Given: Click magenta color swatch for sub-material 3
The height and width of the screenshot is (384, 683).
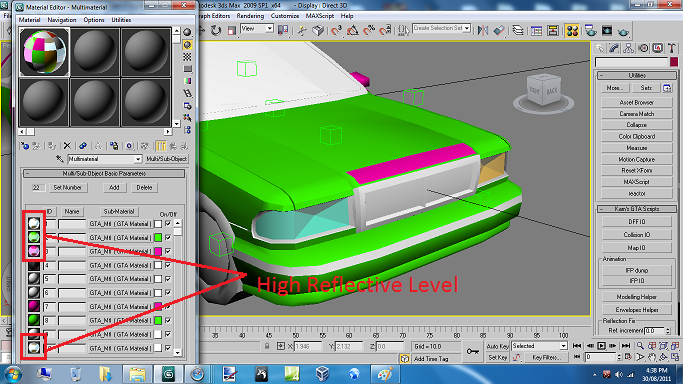Looking at the screenshot, I should [x=158, y=251].
